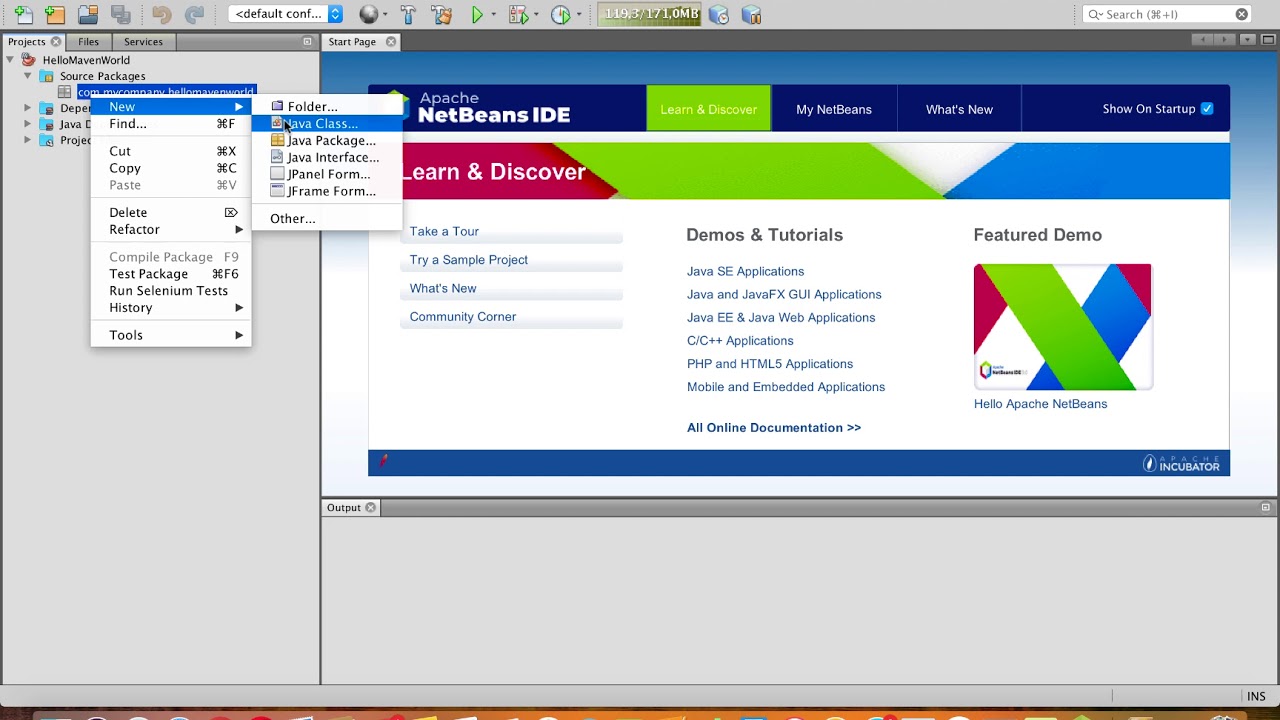This screenshot has width=1280, height=720.
Task: Close the Start Page tab
Action: (391, 42)
